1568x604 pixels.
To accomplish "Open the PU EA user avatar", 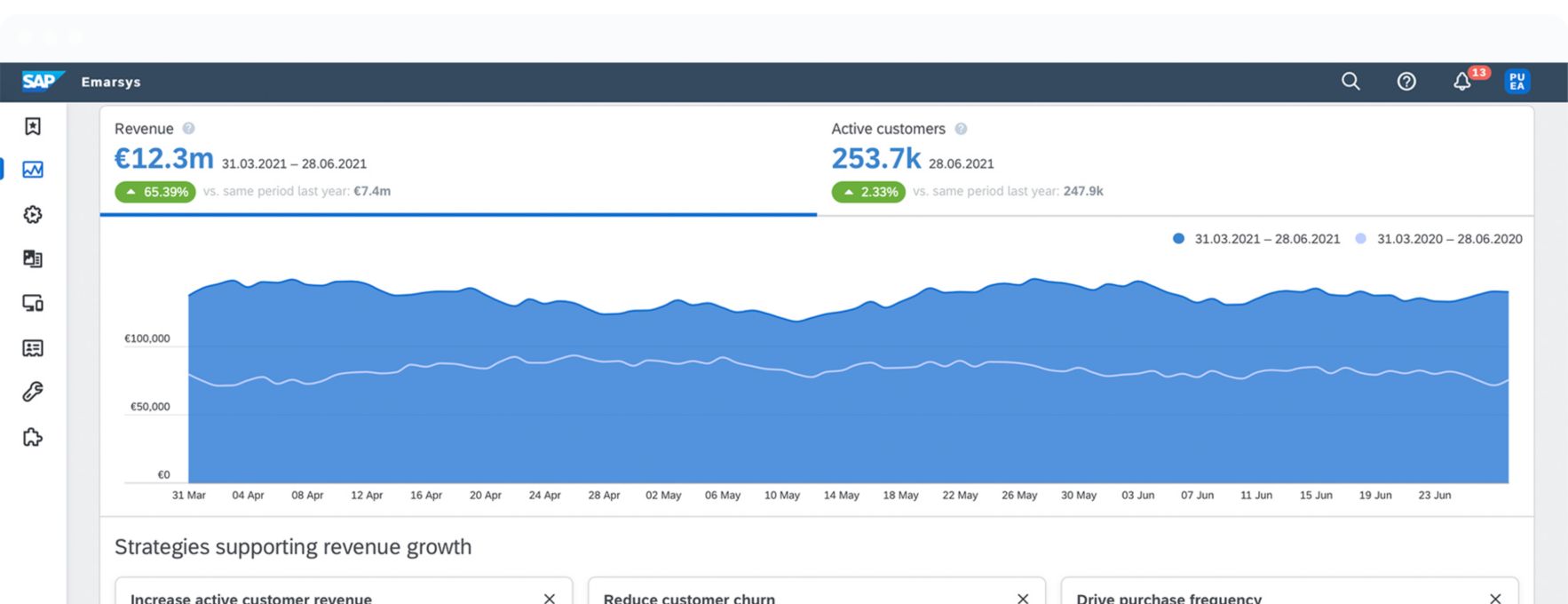I will click(x=1517, y=82).
